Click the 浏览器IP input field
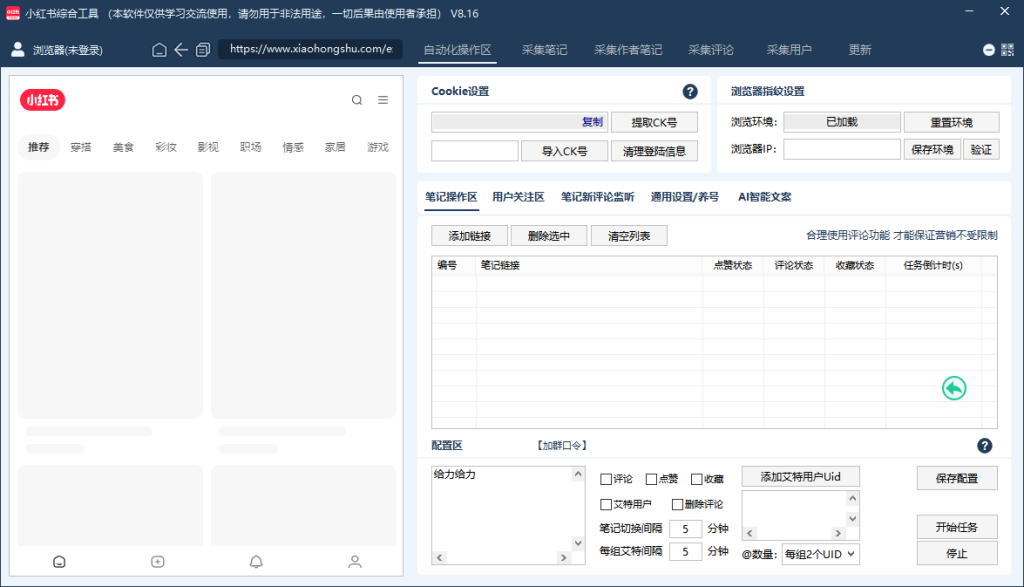Screen dimensions: 1024x587 coord(842,150)
